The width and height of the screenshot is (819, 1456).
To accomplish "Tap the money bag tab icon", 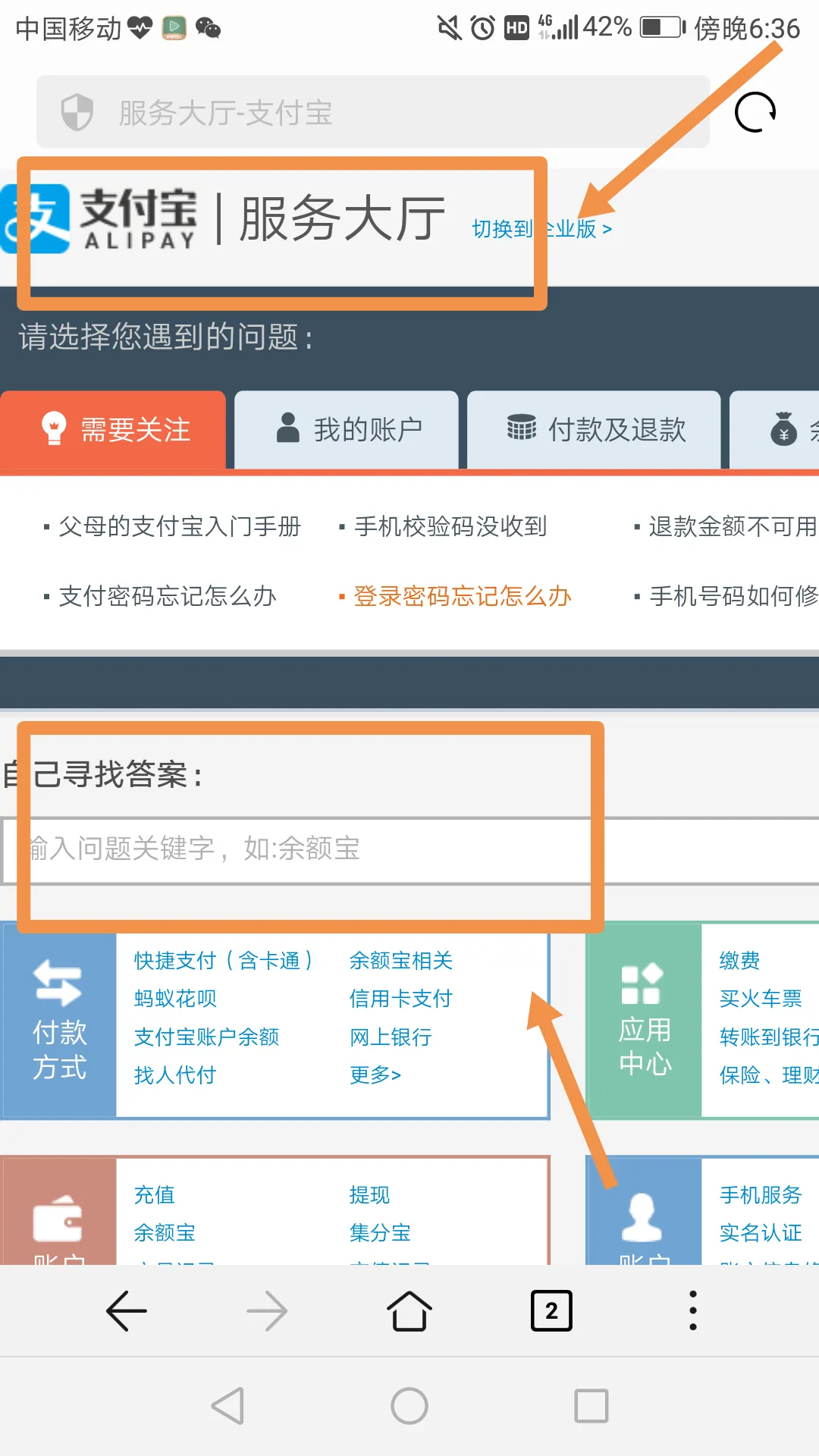I will coord(784,429).
